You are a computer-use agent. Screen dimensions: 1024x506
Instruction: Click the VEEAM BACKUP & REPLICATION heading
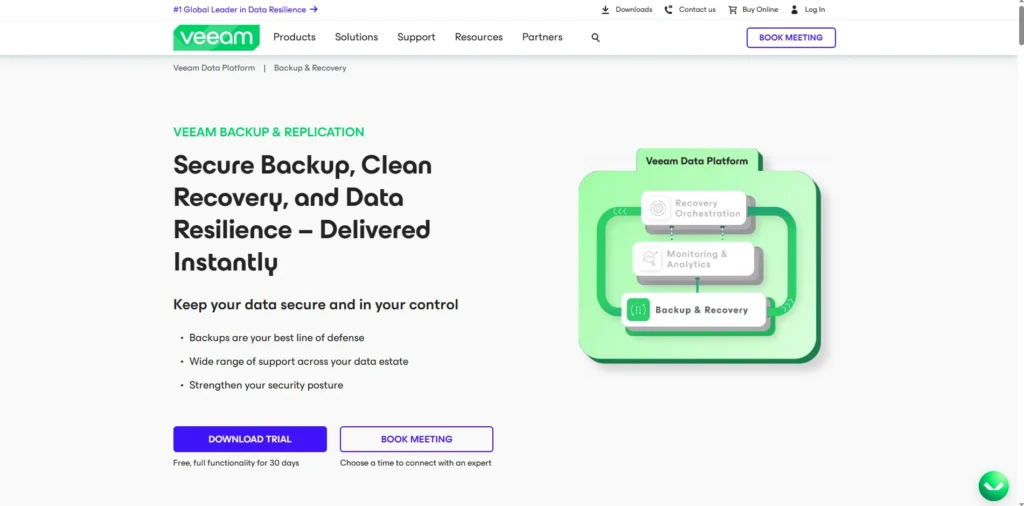coord(268,132)
